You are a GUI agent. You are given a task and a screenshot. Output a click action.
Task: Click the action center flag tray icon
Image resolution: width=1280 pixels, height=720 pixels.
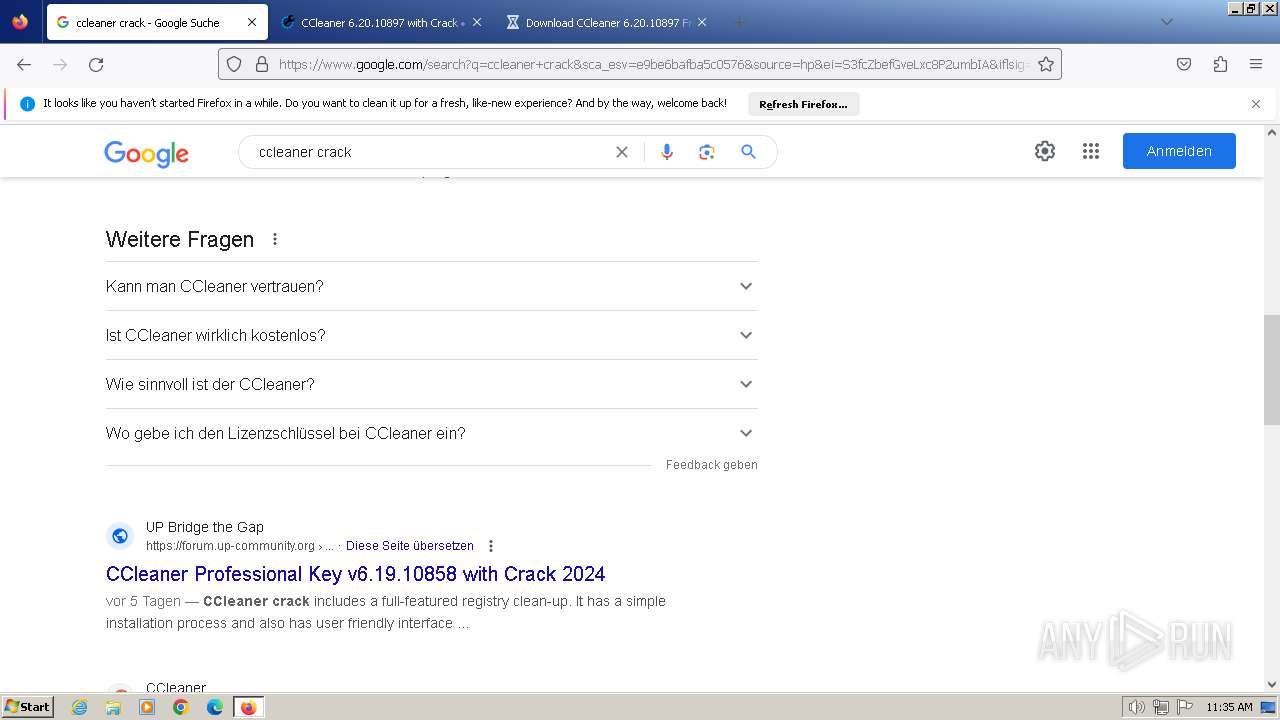click(x=1185, y=707)
